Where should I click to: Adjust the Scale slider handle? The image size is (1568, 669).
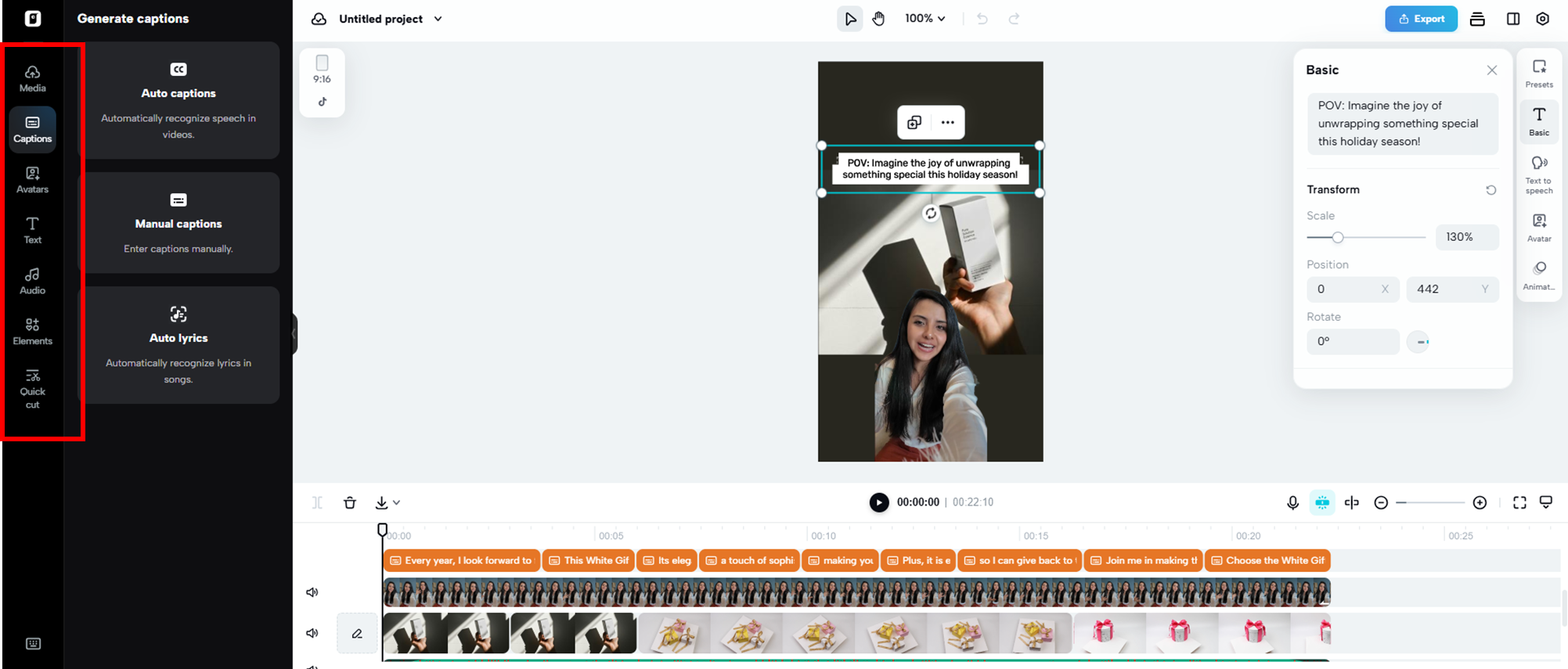click(1338, 237)
